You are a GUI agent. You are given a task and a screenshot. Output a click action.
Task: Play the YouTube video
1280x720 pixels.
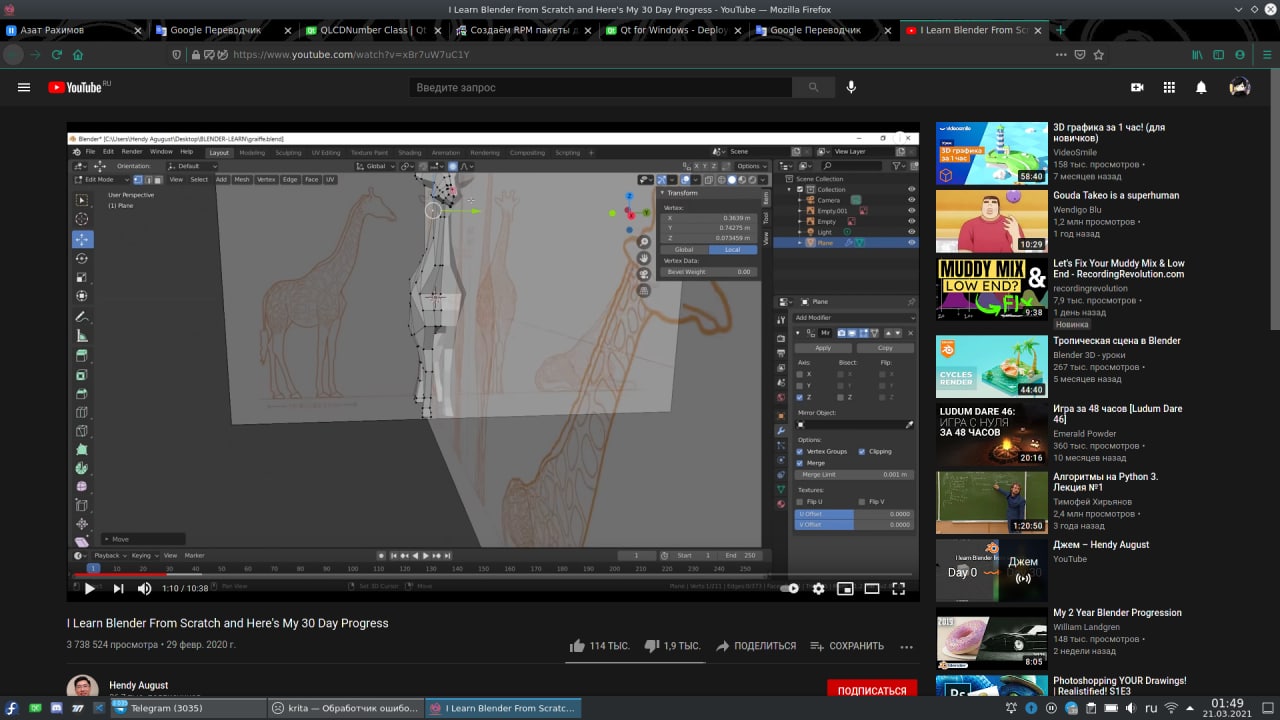pos(89,589)
